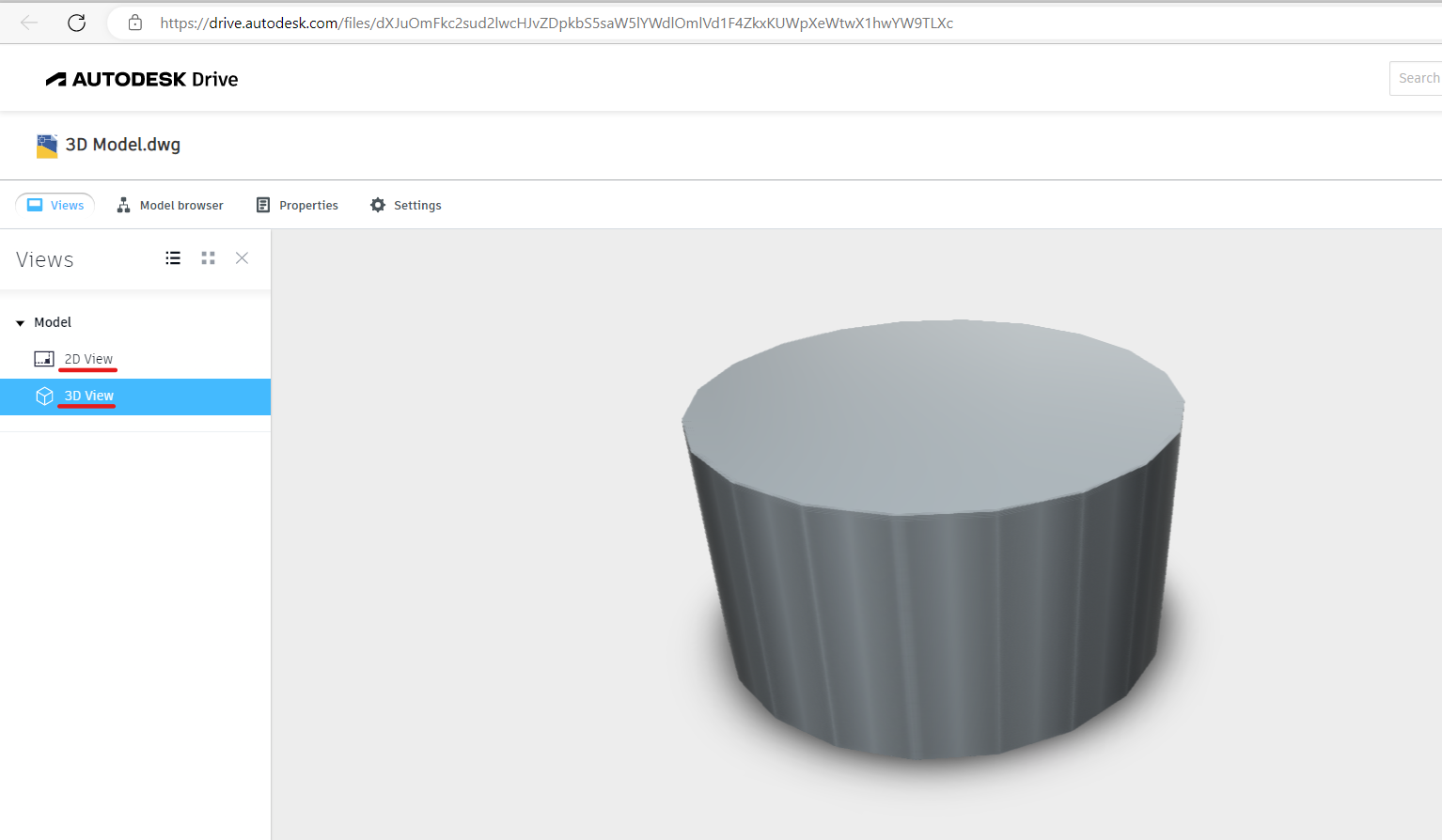Viewport: 1442px width, 840px height.
Task: Click the Views monitor icon in the tab
Action: 36,204
